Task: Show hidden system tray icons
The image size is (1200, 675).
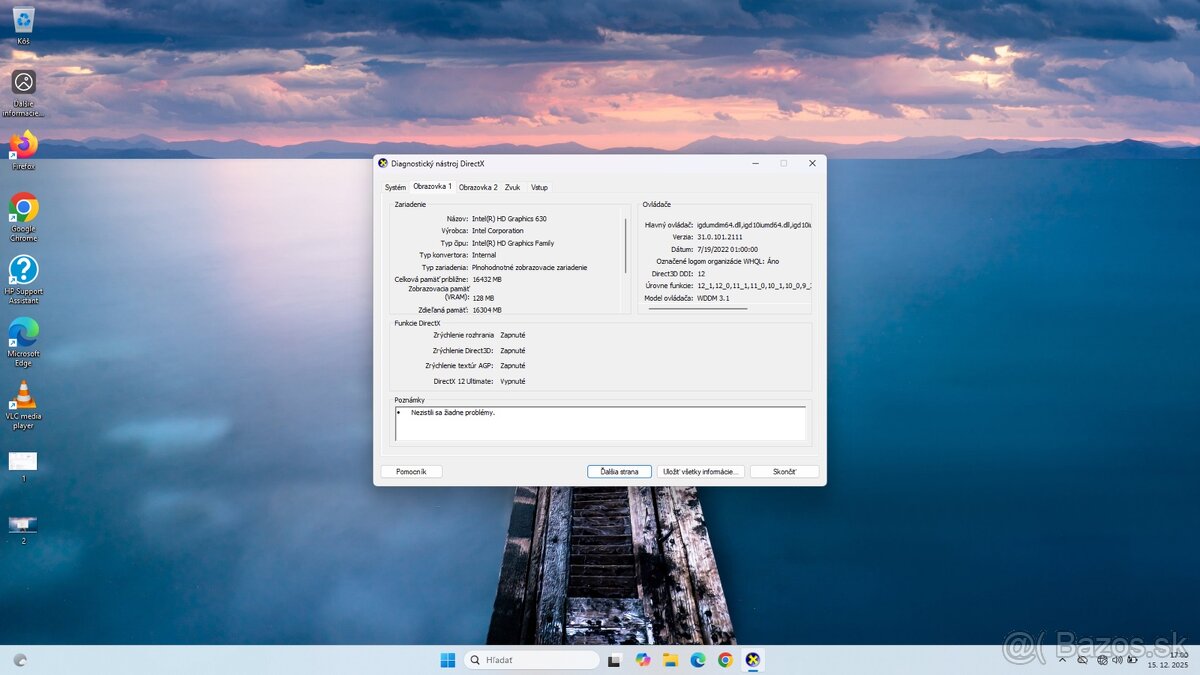Action: click(1062, 660)
